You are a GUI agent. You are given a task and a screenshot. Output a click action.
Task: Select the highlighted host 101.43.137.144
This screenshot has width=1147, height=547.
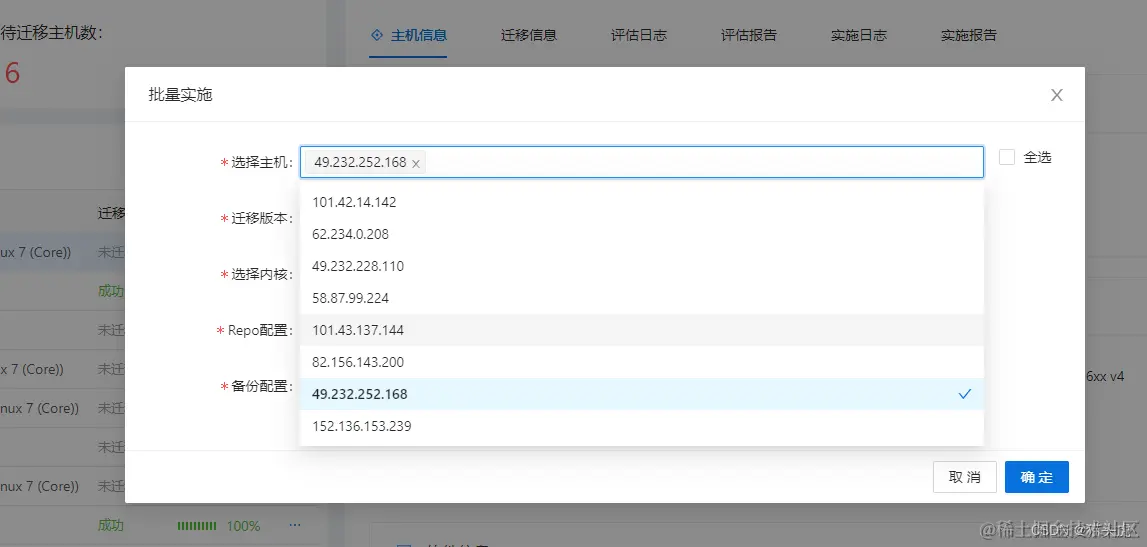tap(642, 331)
